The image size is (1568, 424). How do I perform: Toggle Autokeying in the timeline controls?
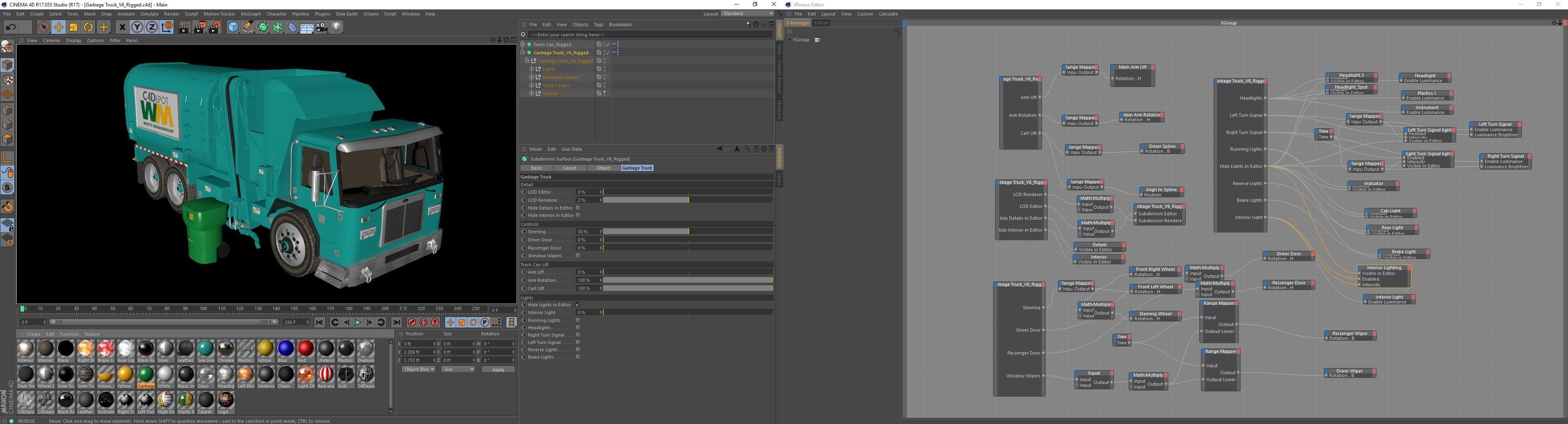424,322
